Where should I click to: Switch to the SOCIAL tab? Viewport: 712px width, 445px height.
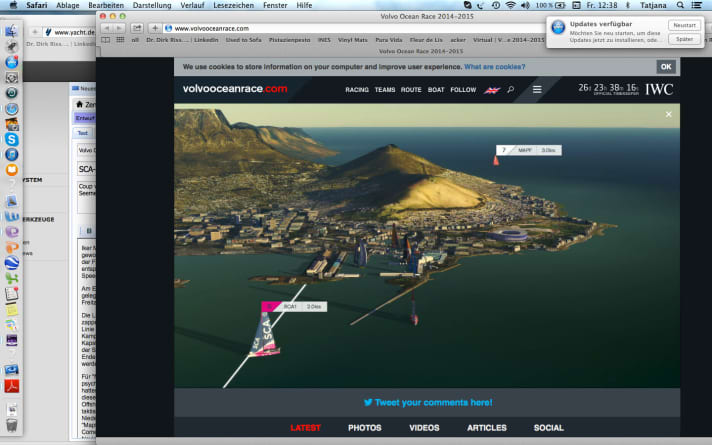549,428
